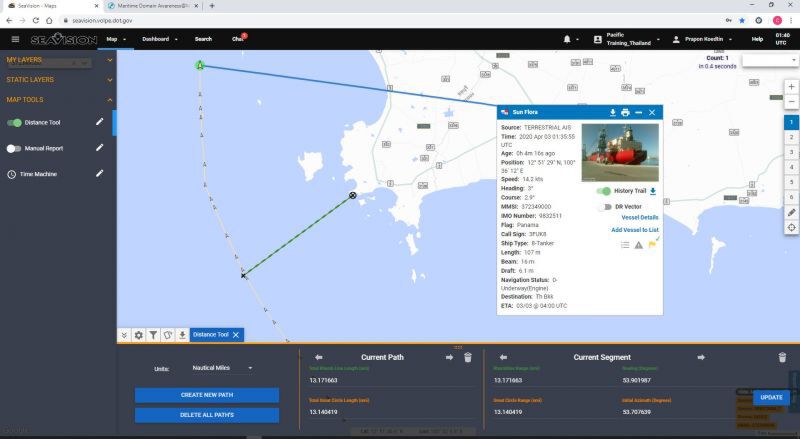Viewport: 800px width, 439px height.
Task: Delete the Current Path with trash icon
Action: tap(468, 357)
